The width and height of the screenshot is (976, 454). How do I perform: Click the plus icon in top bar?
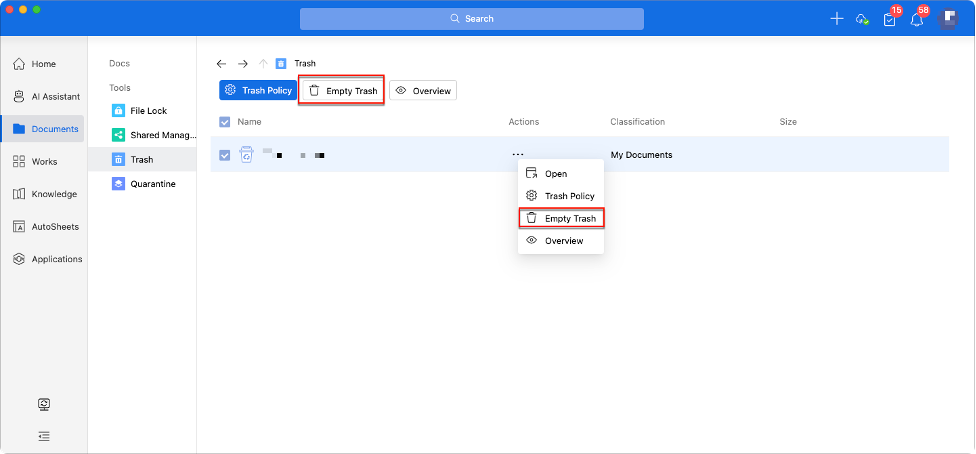837,19
